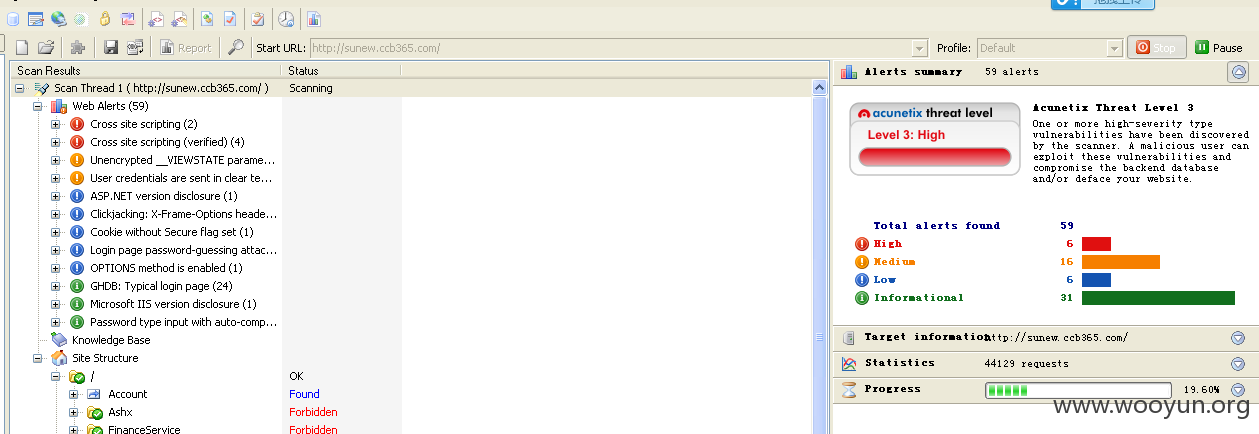The image size is (1259, 434).
Task: Open the clipboard checklist icon
Action: (x=258, y=18)
